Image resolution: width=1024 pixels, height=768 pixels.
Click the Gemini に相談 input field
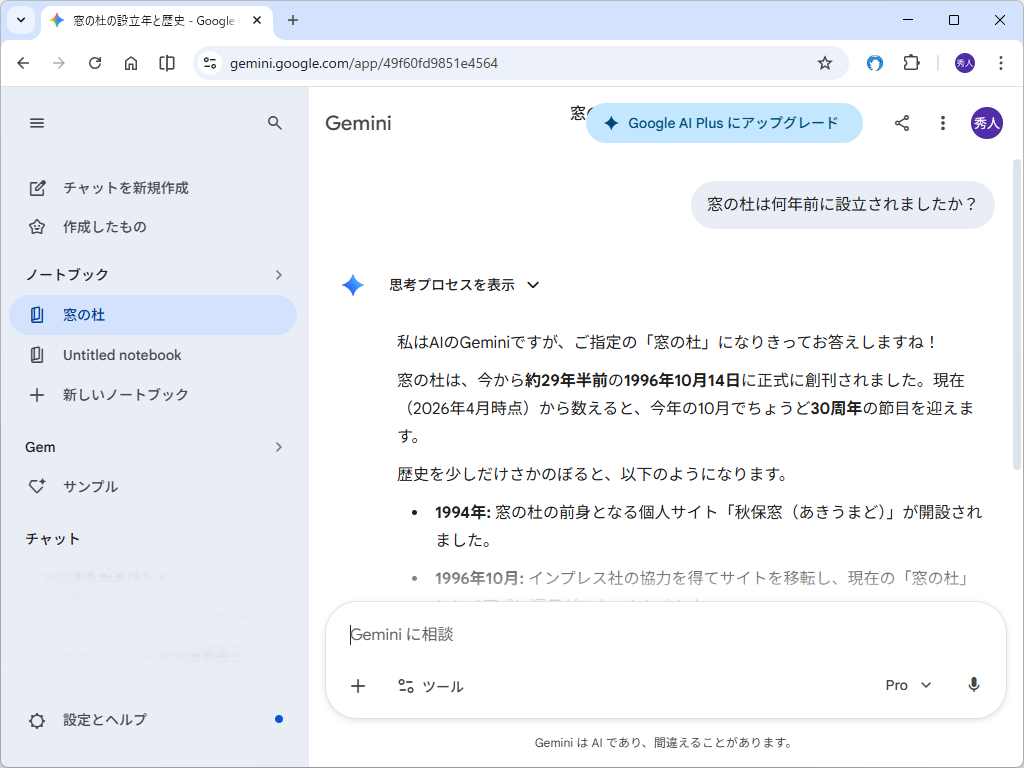[600, 633]
